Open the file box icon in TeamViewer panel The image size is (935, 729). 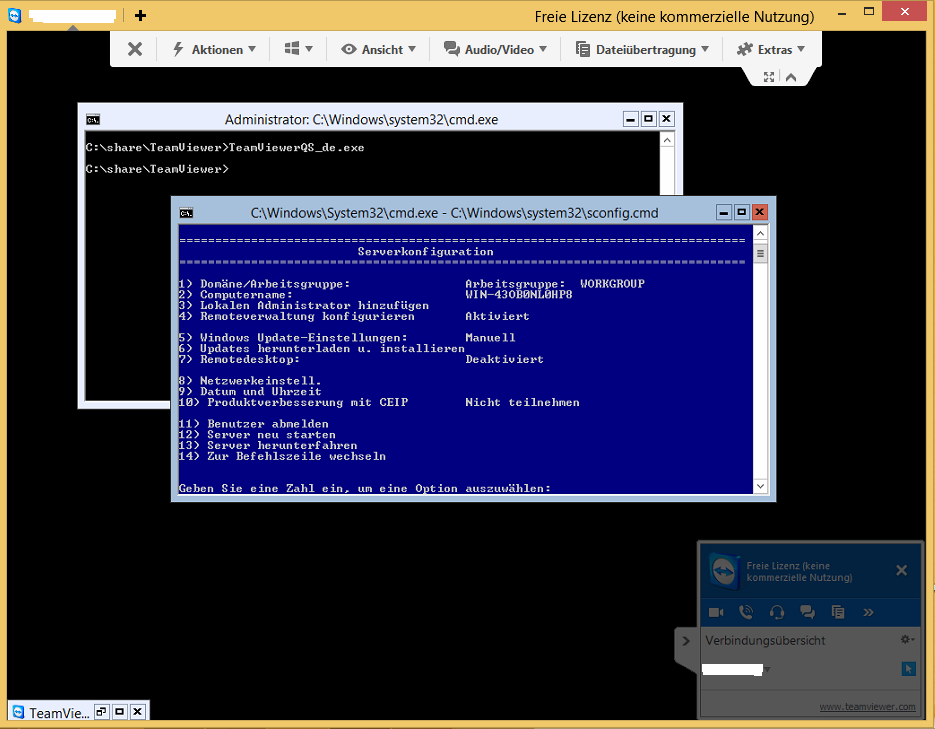838,612
